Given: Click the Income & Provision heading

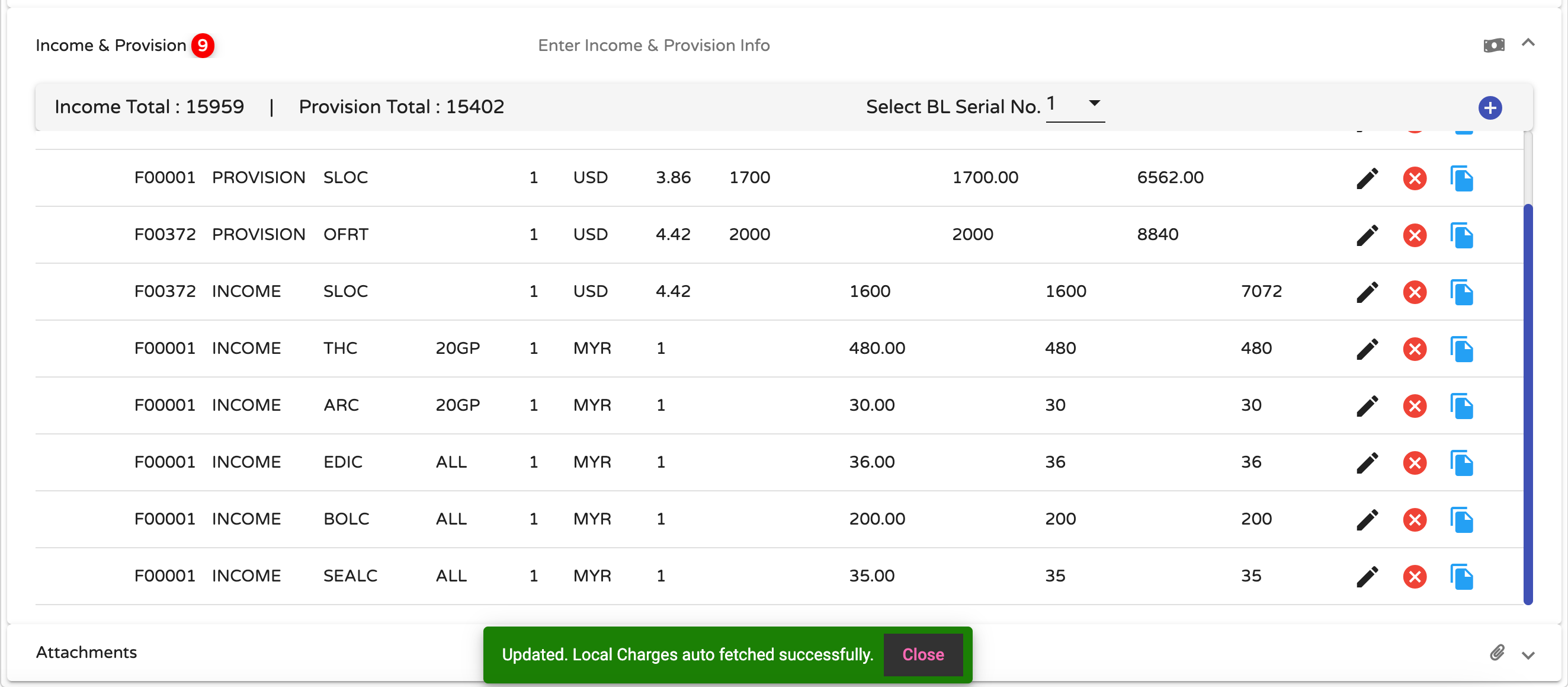Looking at the screenshot, I should [x=111, y=46].
